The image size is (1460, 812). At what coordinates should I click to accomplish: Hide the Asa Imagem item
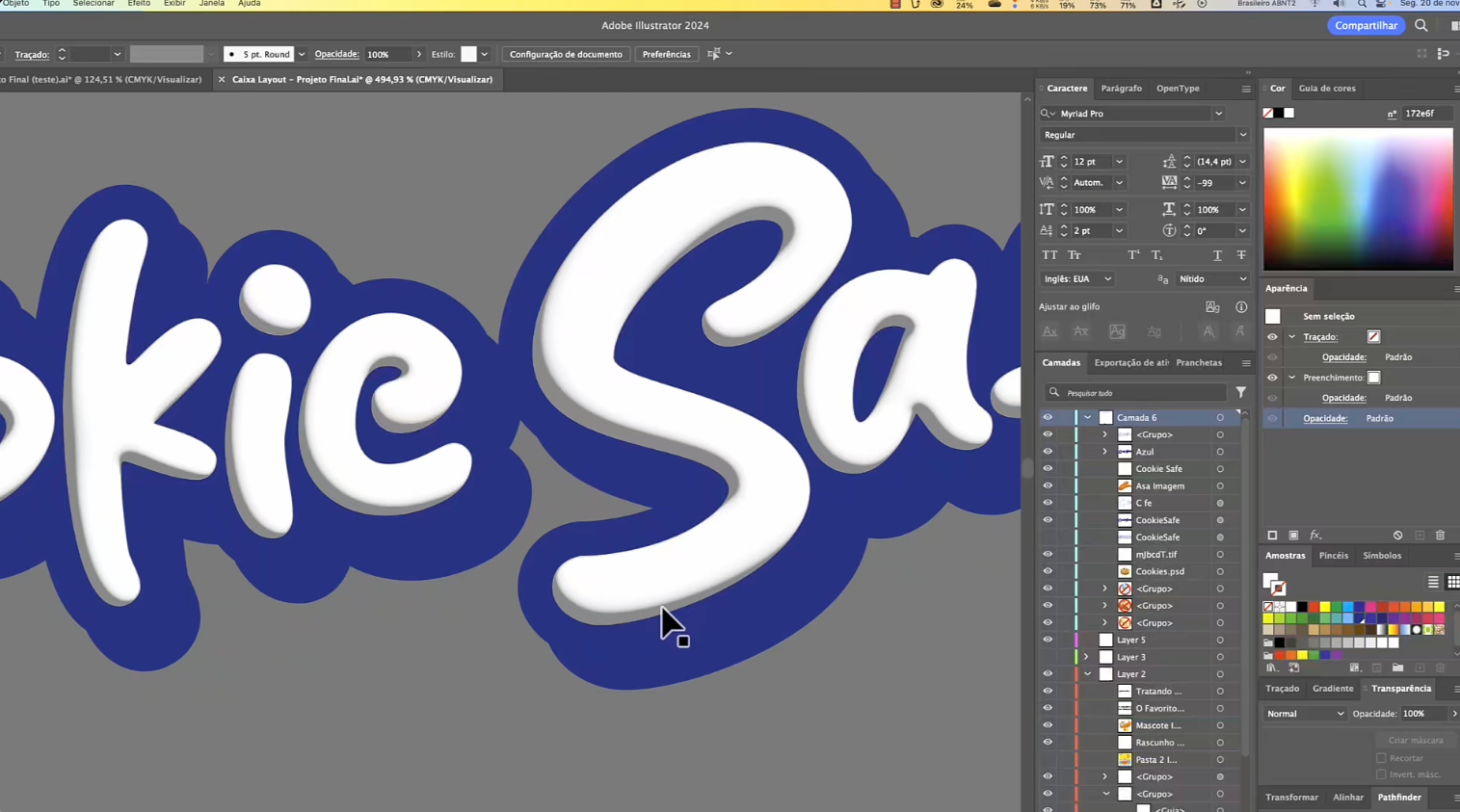pos(1048,486)
